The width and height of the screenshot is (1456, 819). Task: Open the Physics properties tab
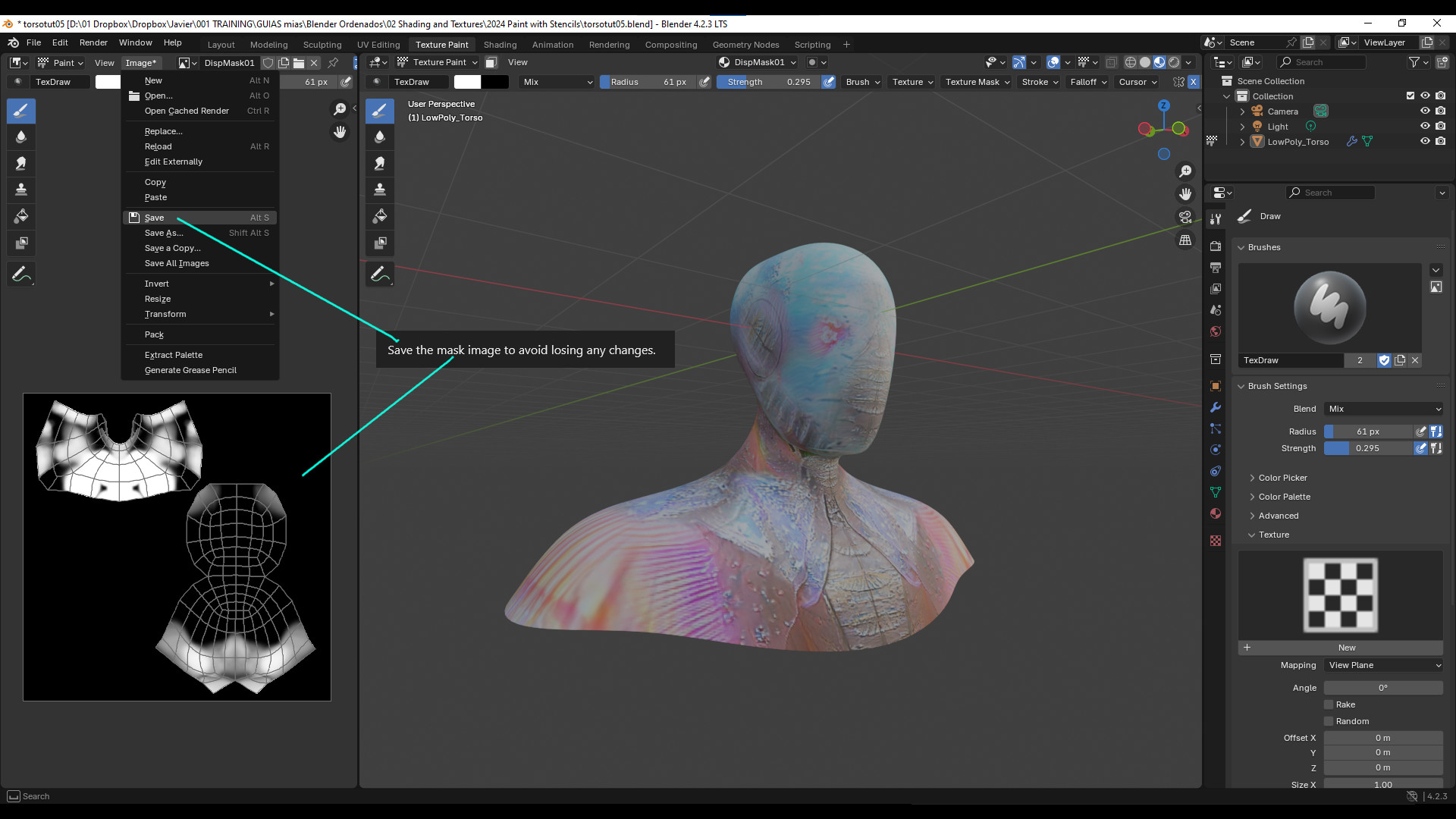[1216, 450]
